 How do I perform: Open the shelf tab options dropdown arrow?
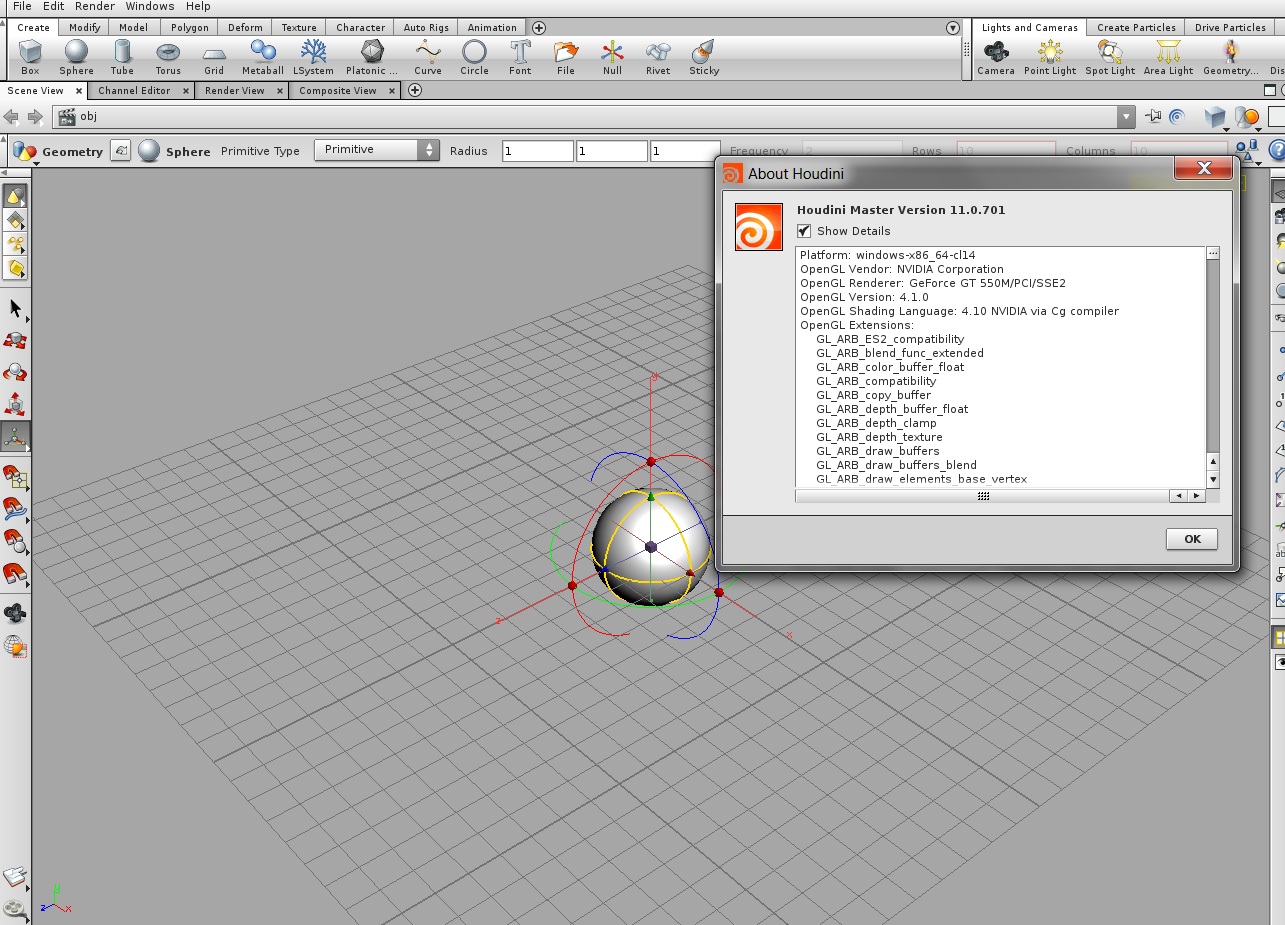point(953,28)
